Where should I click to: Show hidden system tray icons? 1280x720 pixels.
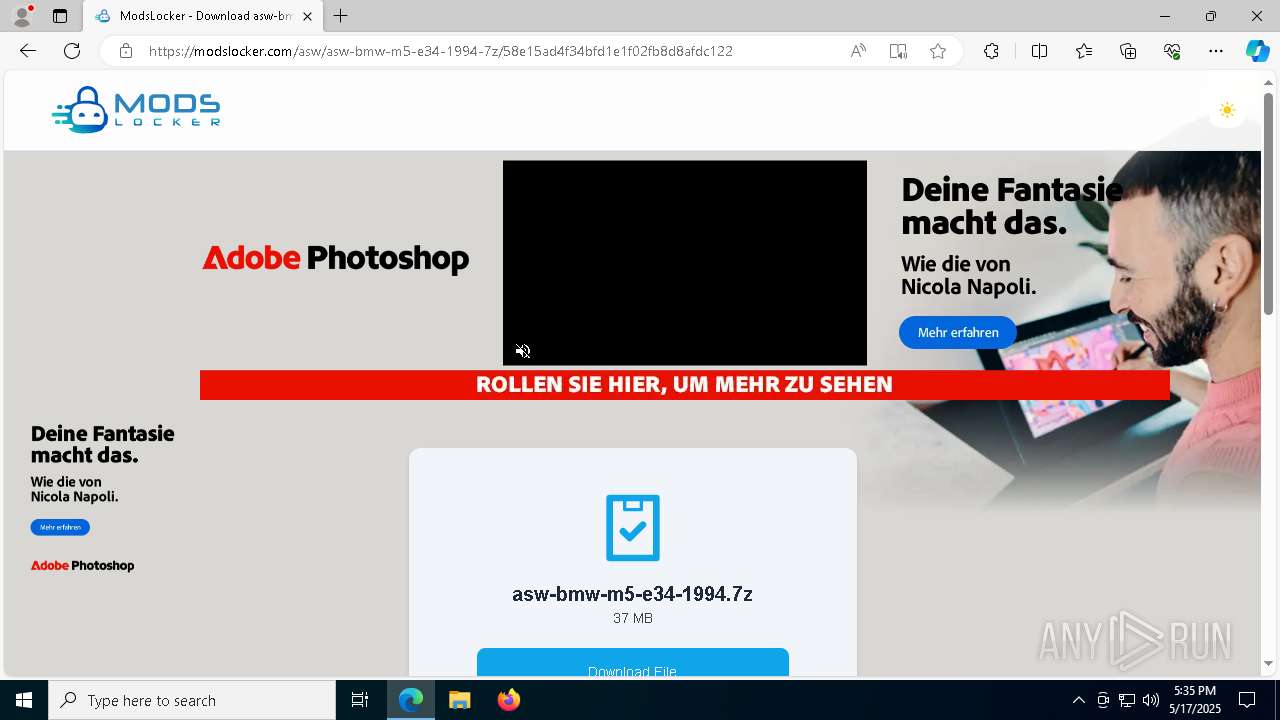(1078, 700)
